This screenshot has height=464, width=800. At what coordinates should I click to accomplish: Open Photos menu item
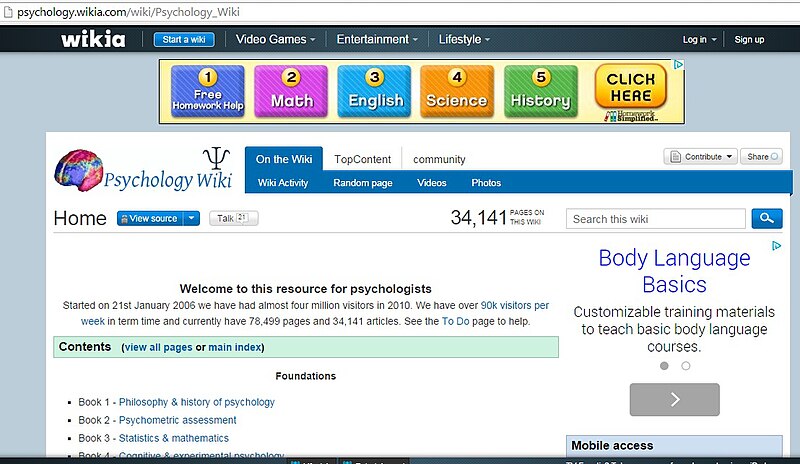click(x=486, y=183)
